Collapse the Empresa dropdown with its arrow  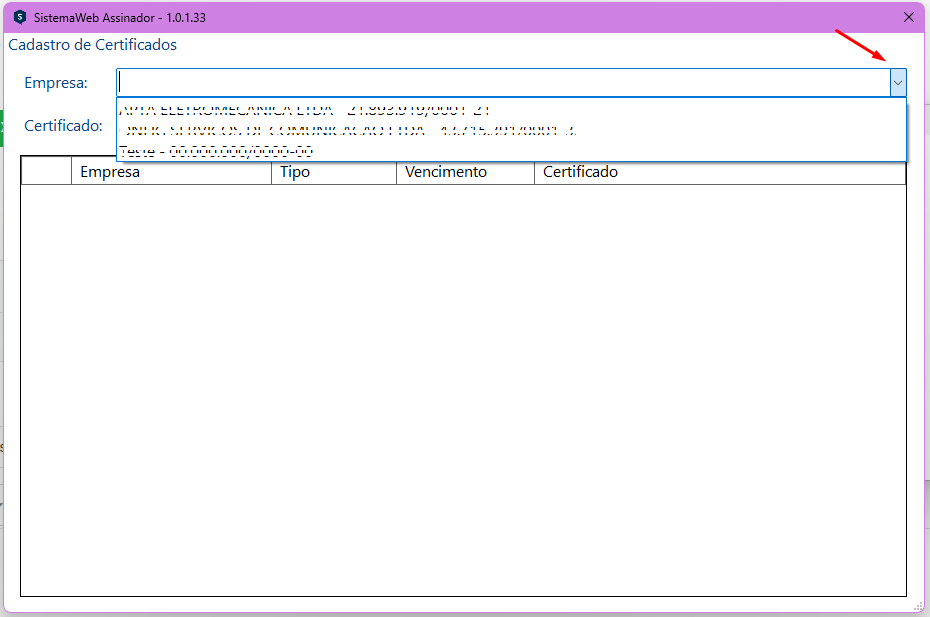coord(898,83)
